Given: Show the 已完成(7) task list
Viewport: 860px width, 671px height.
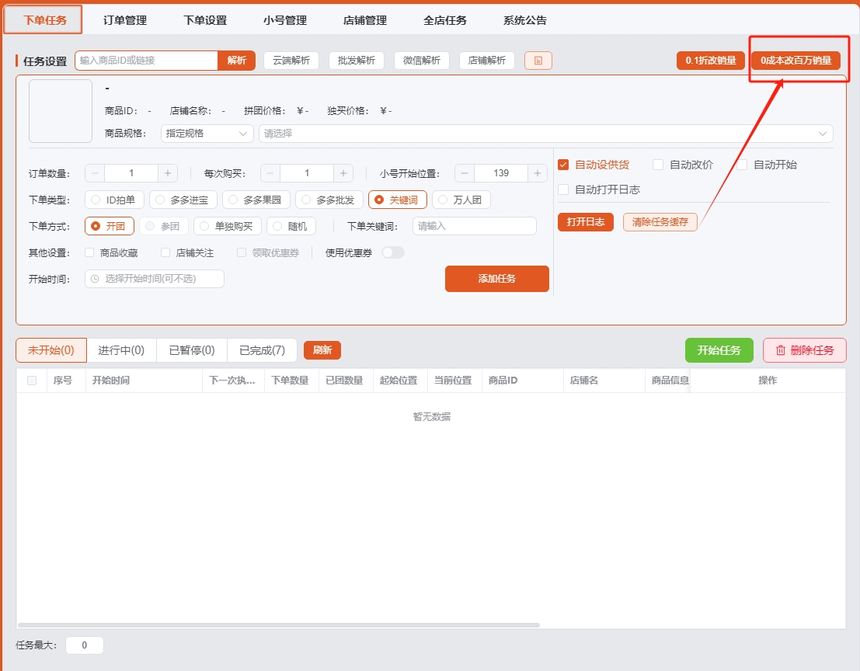Looking at the screenshot, I should click(262, 350).
